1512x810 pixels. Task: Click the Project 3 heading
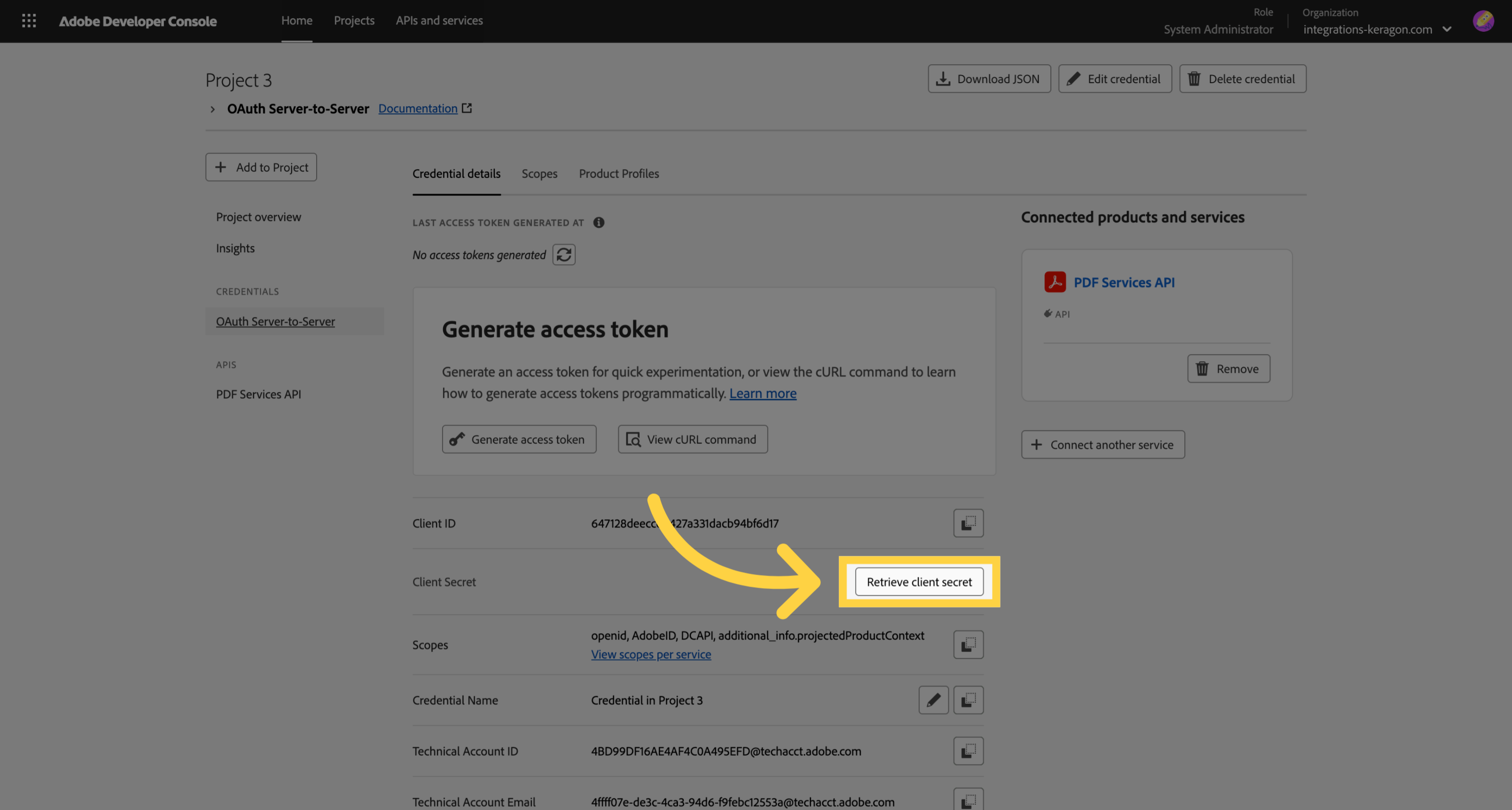(x=238, y=80)
